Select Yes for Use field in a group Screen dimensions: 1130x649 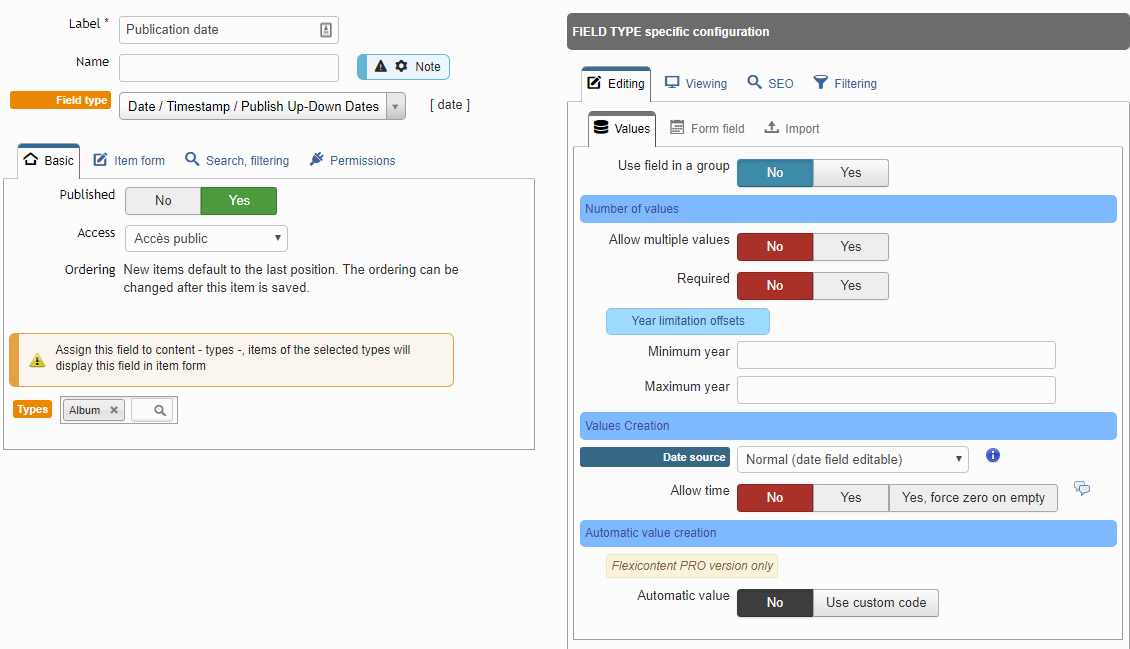pyautogui.click(x=850, y=173)
